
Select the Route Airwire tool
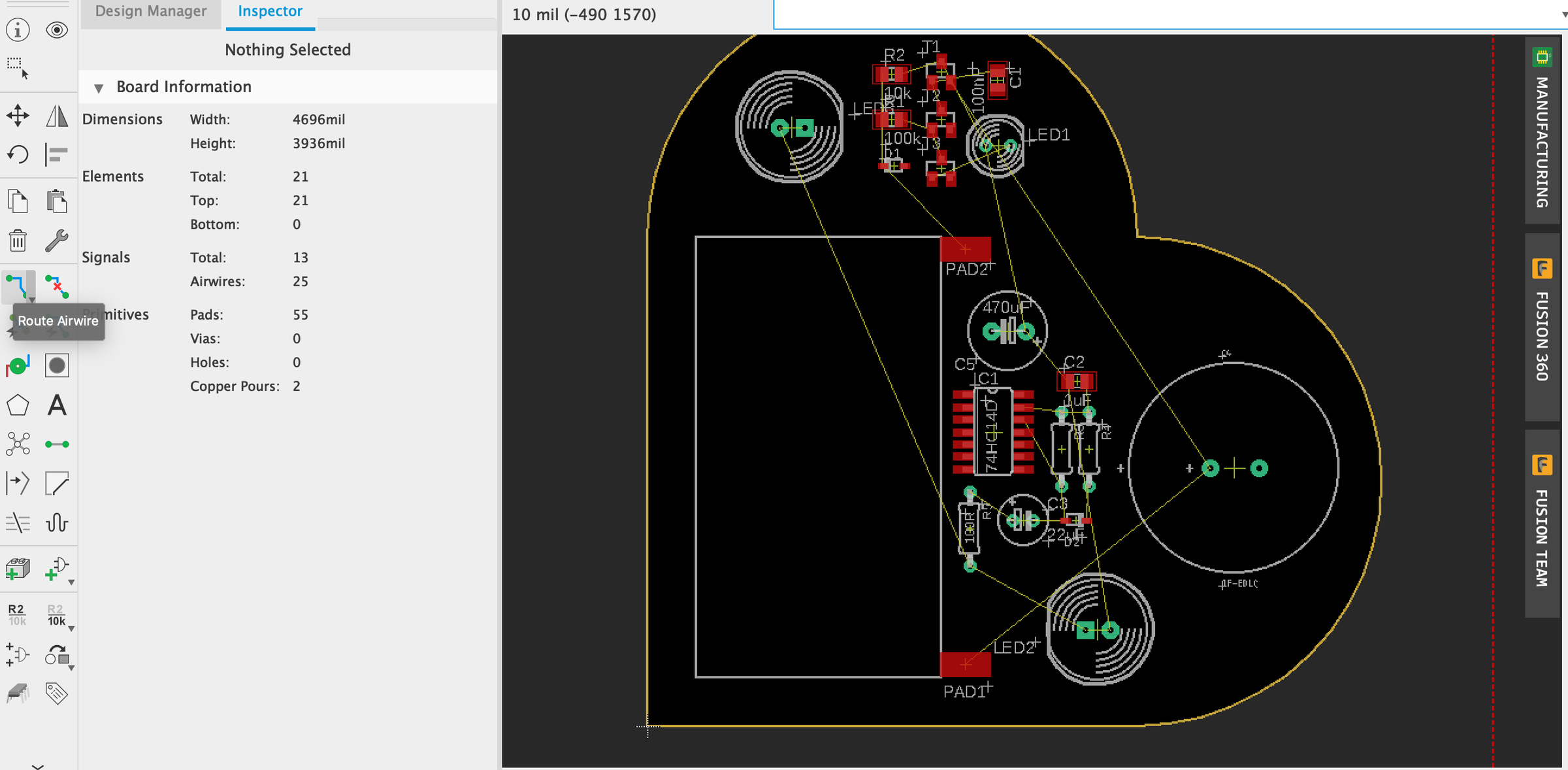[x=18, y=286]
